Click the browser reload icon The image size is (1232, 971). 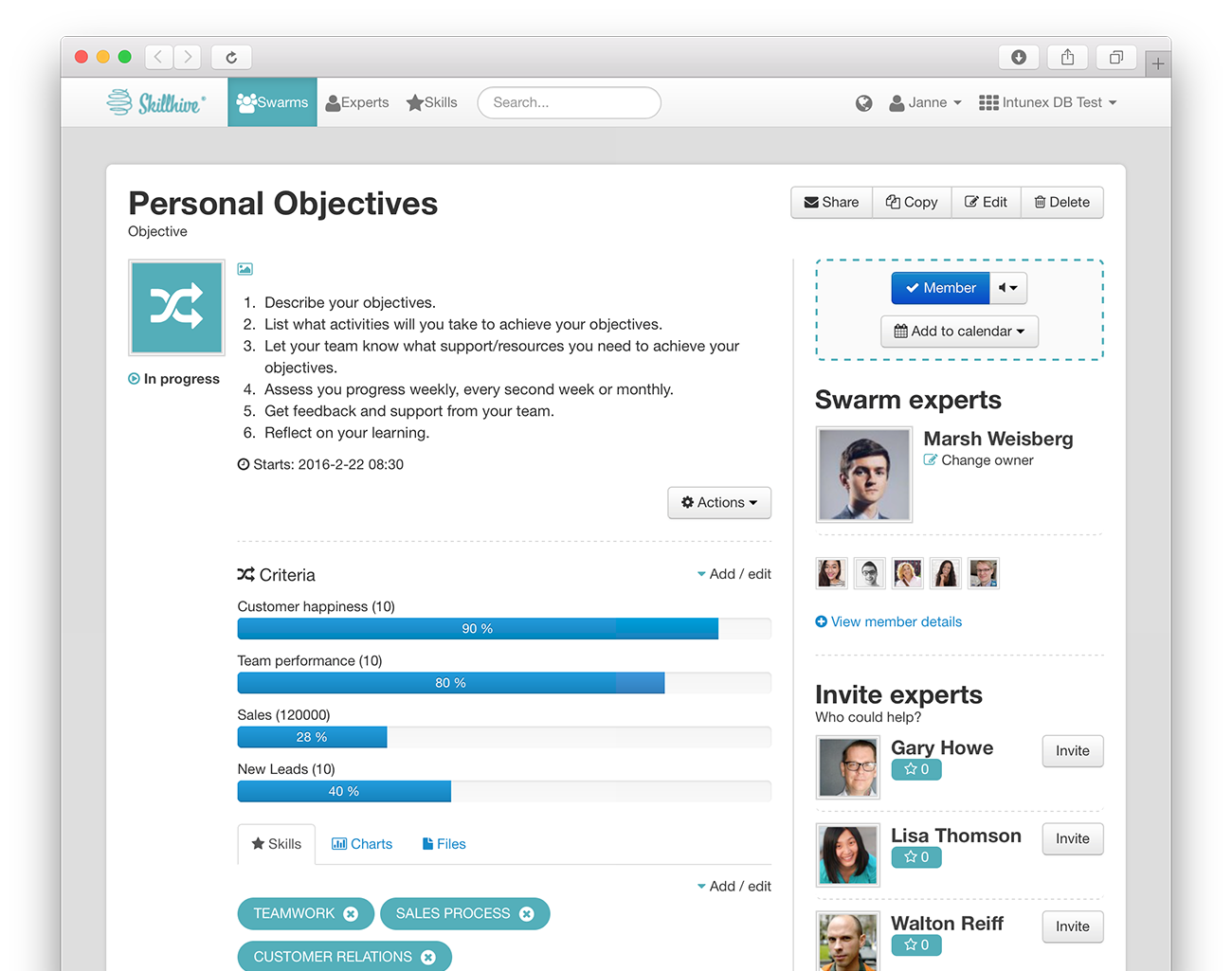(x=231, y=57)
